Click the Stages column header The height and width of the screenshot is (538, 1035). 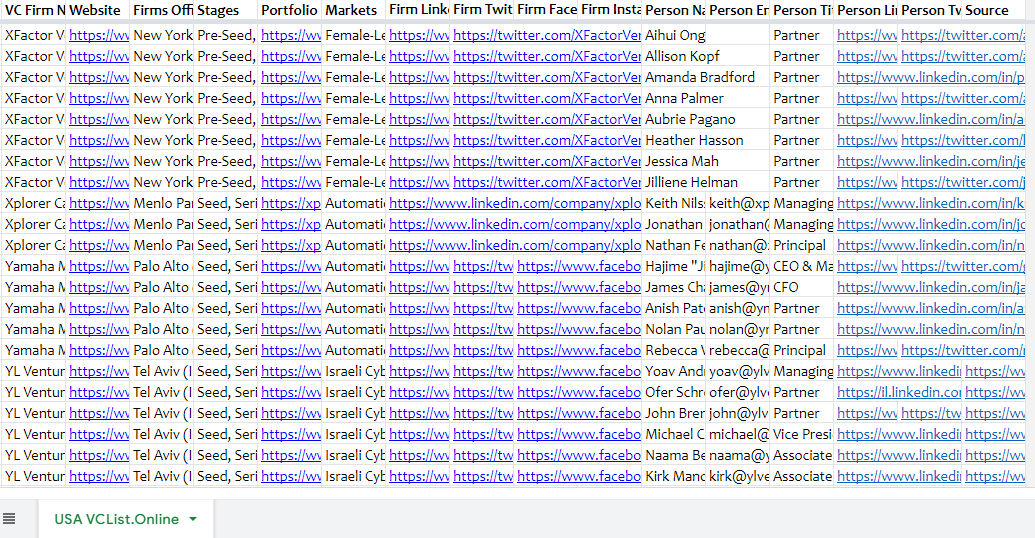[226, 10]
